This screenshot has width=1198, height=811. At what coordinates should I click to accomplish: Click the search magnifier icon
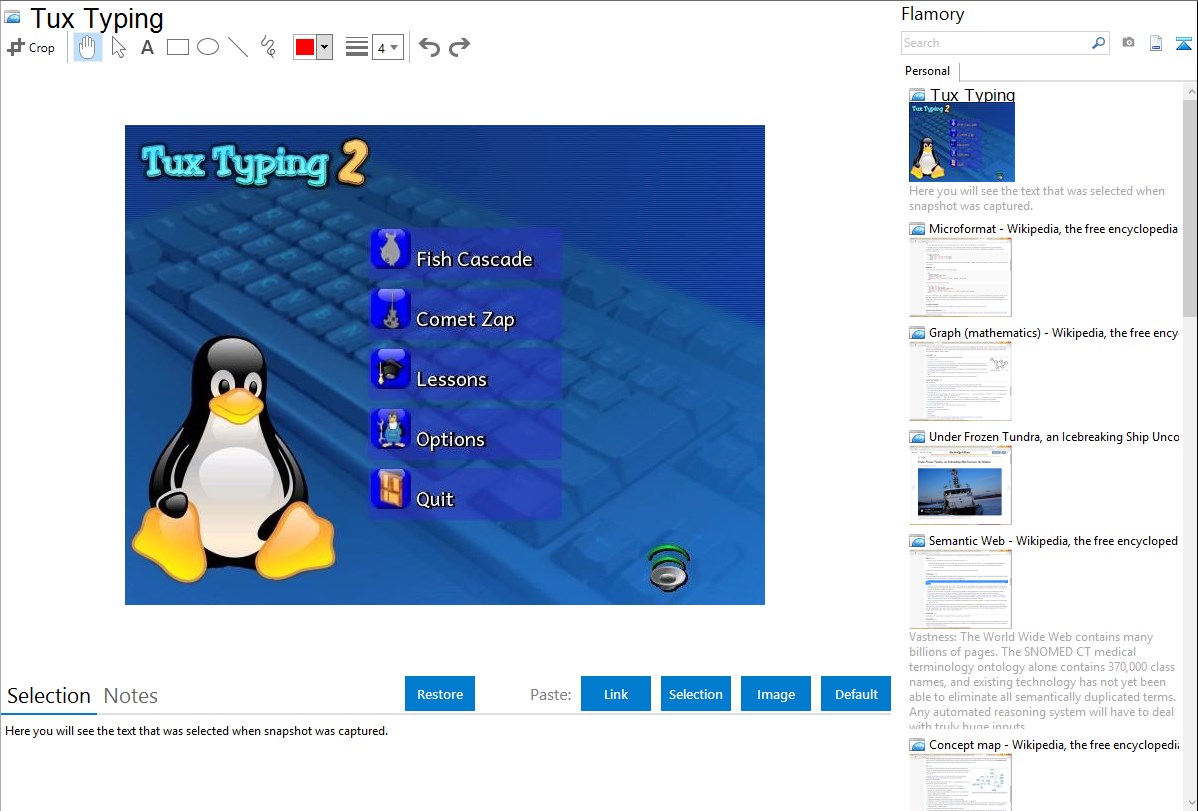click(x=1099, y=43)
